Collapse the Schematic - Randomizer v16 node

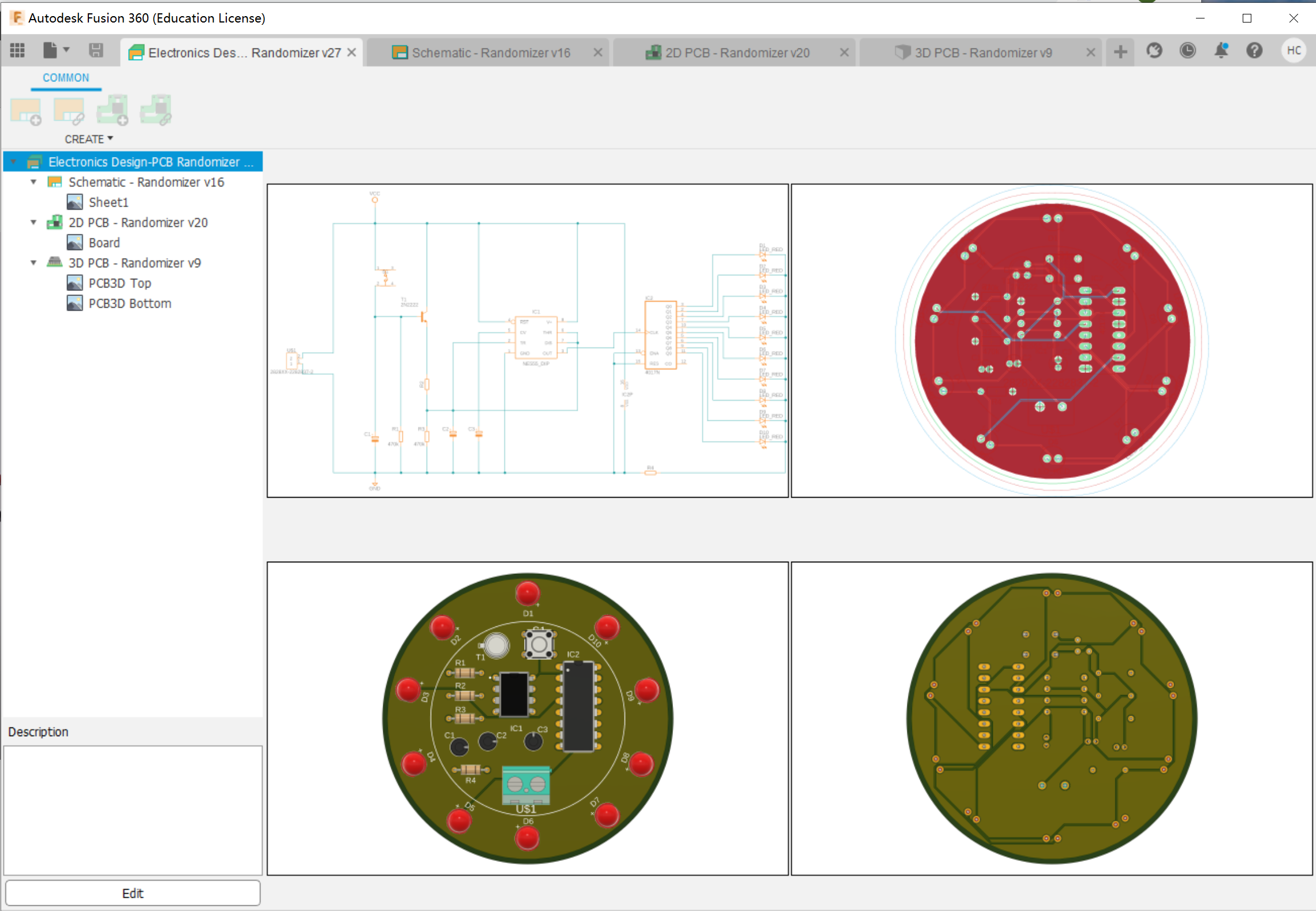(33, 182)
